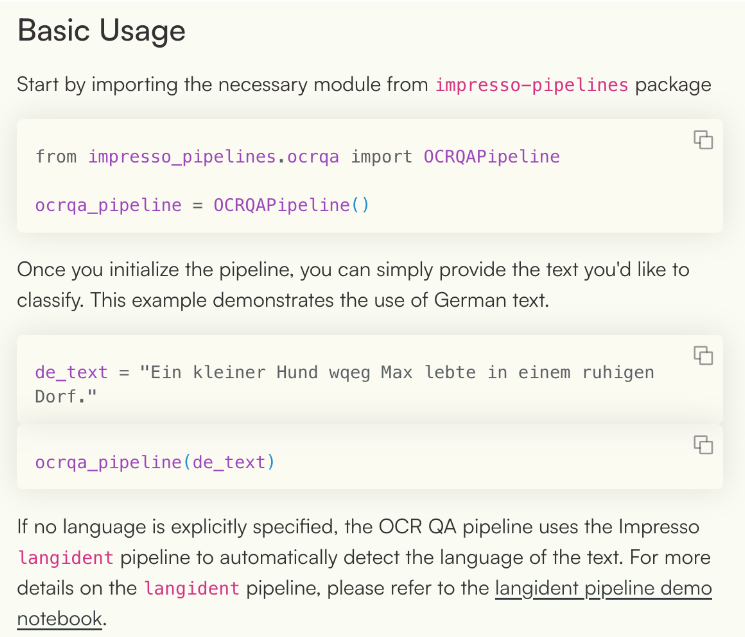Screen dimensions: 745x637
Task: Click "de_text" argument inside ocrqa_pipeline call
Action: (229, 462)
